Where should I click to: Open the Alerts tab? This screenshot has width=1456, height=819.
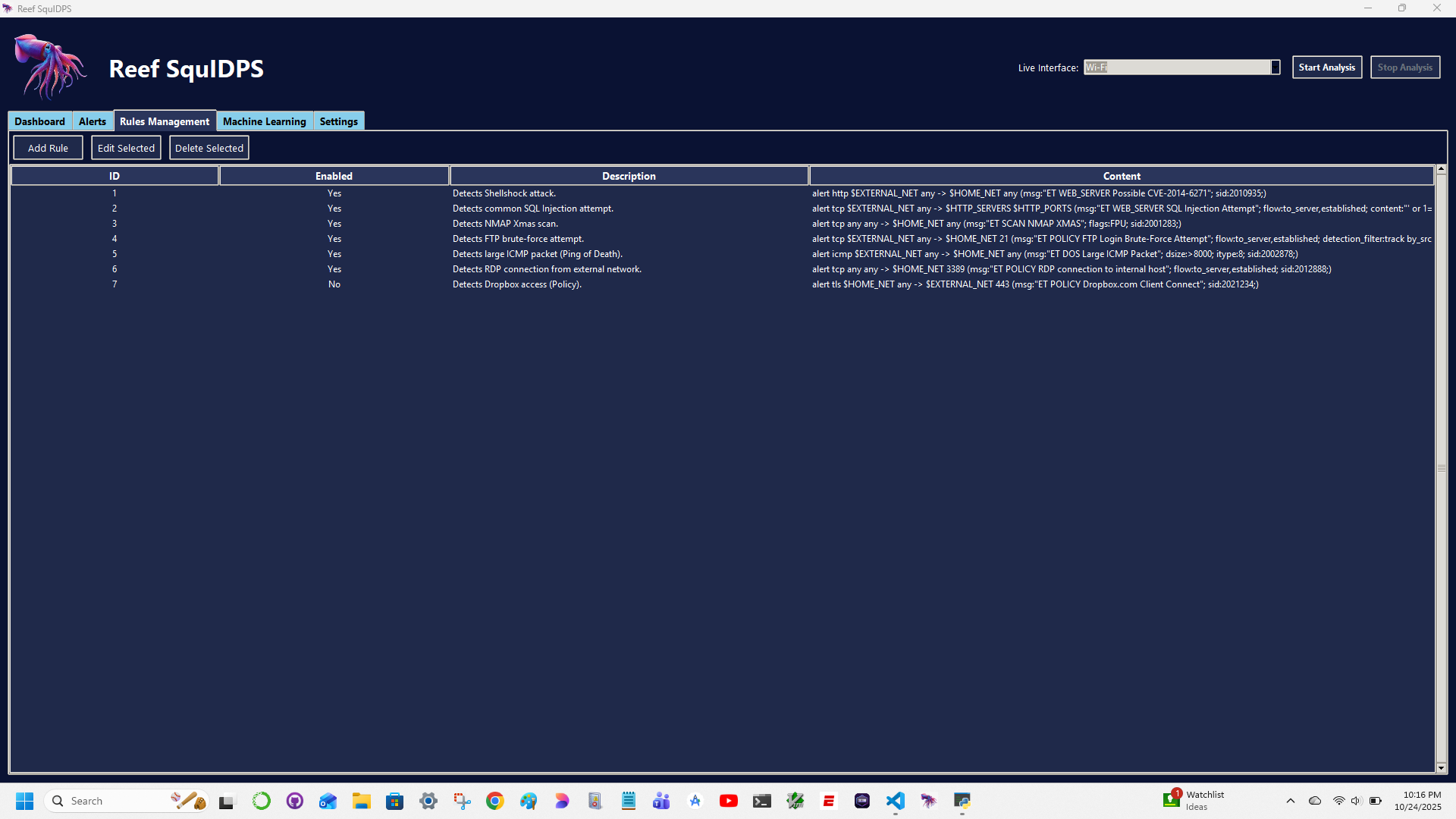(x=93, y=121)
